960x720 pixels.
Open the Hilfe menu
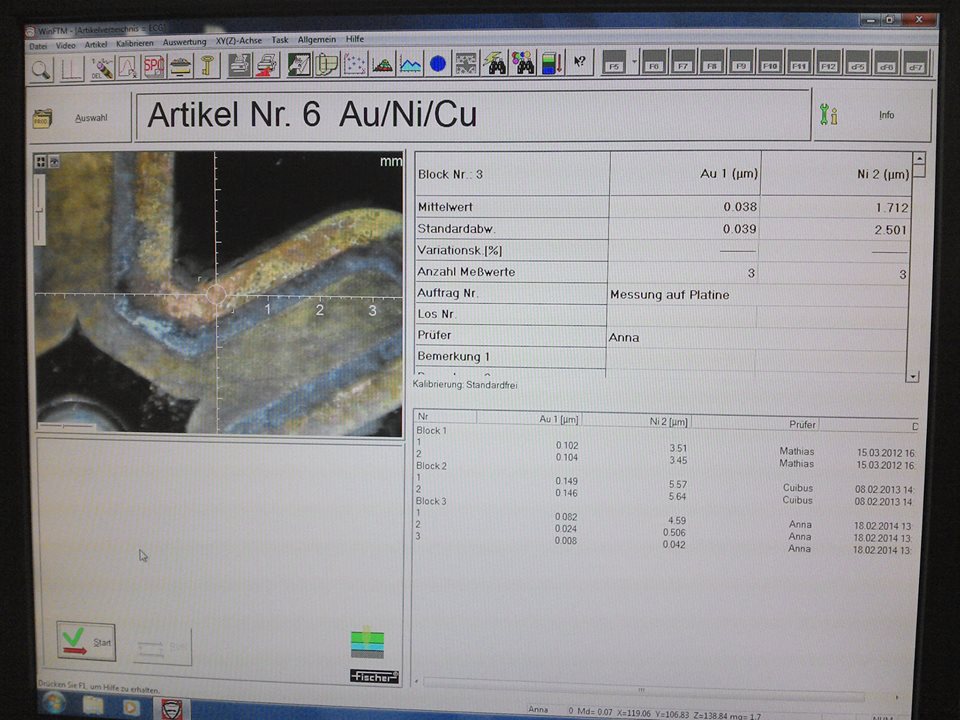[x=354, y=39]
